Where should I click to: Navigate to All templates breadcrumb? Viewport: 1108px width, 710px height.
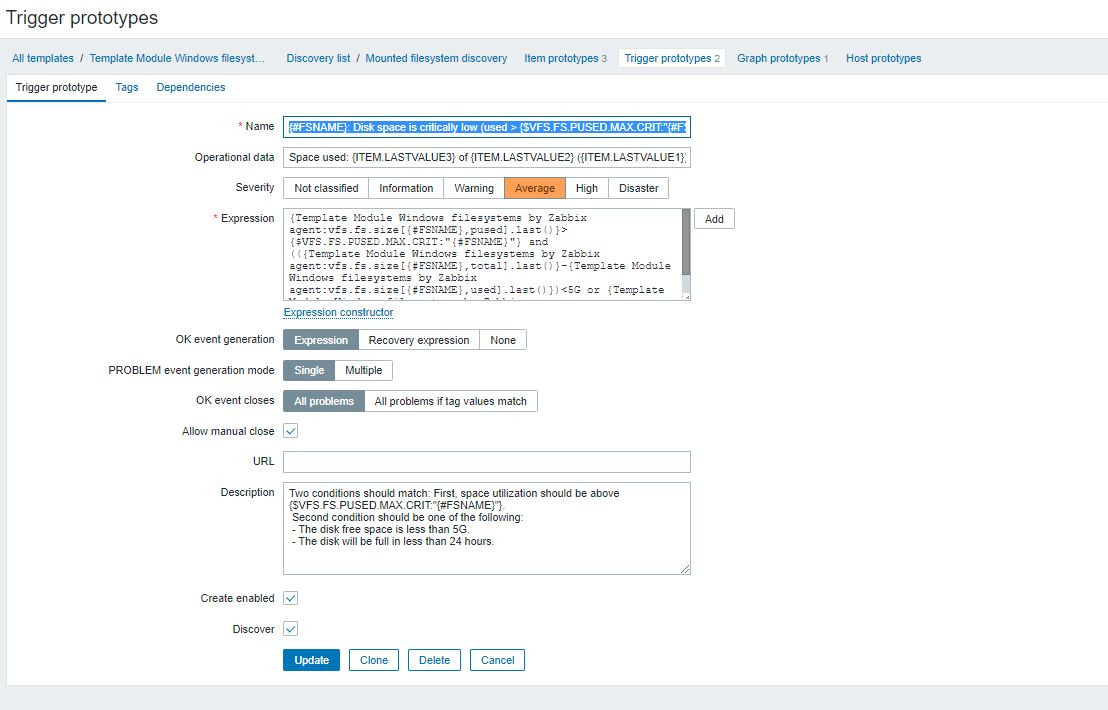tap(43, 58)
